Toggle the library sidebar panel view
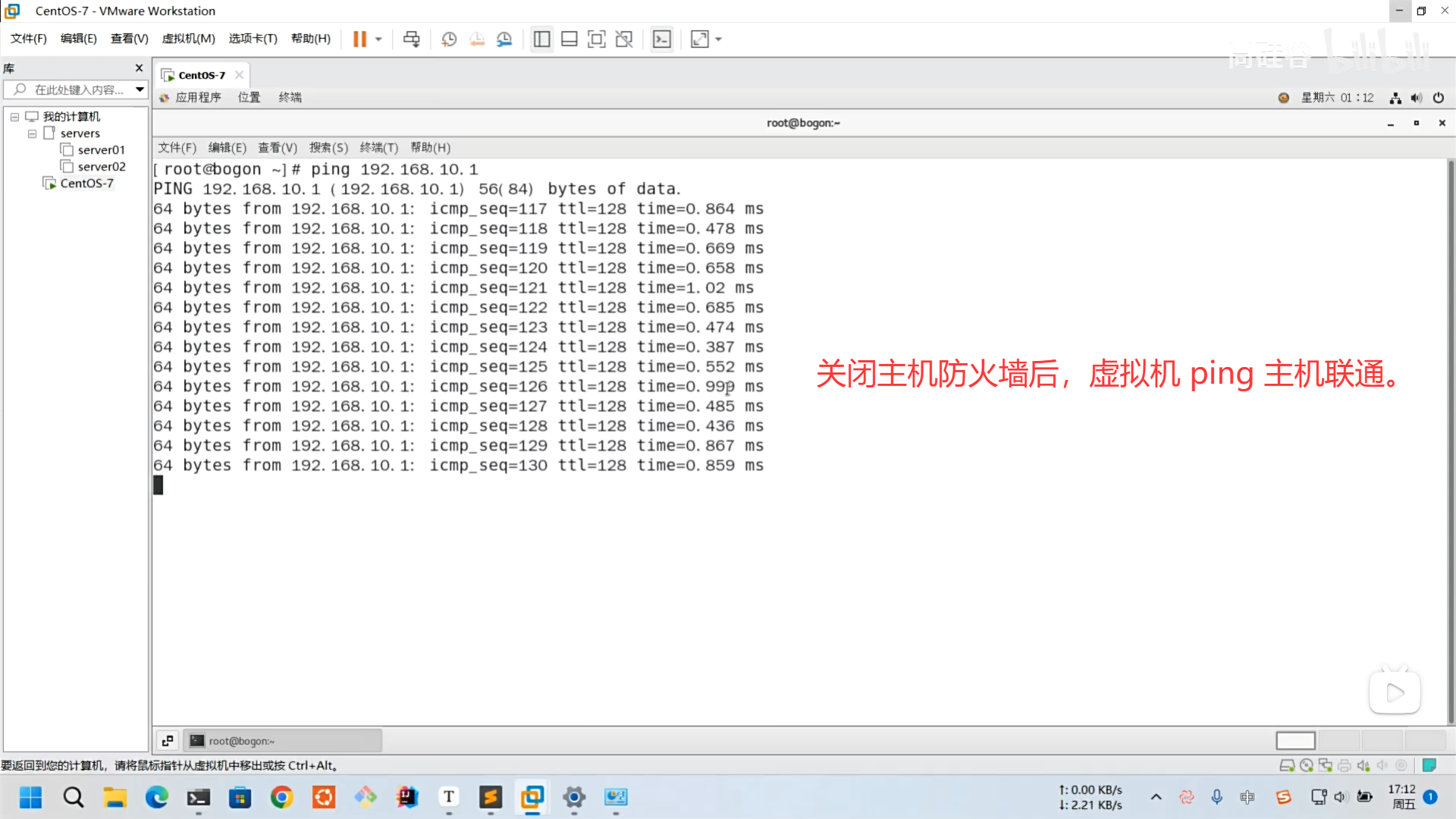 541,39
